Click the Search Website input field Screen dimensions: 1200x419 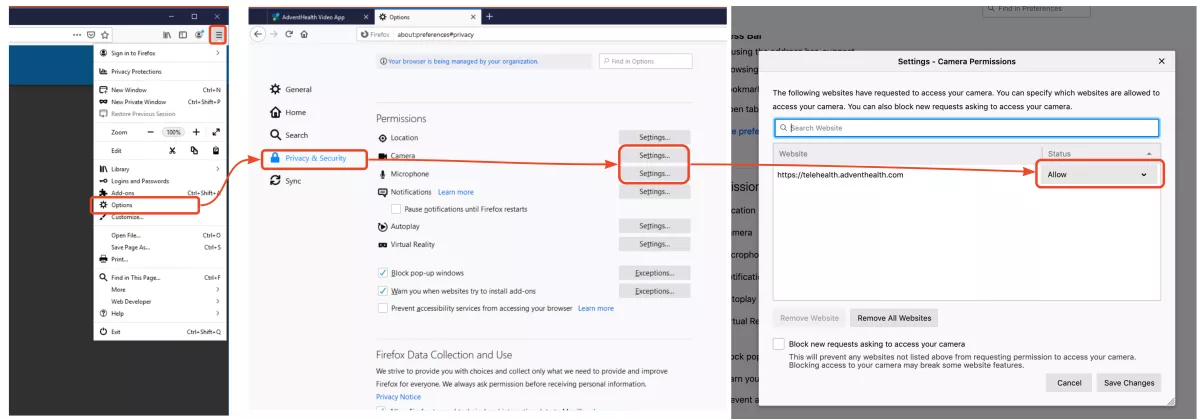tap(966, 128)
